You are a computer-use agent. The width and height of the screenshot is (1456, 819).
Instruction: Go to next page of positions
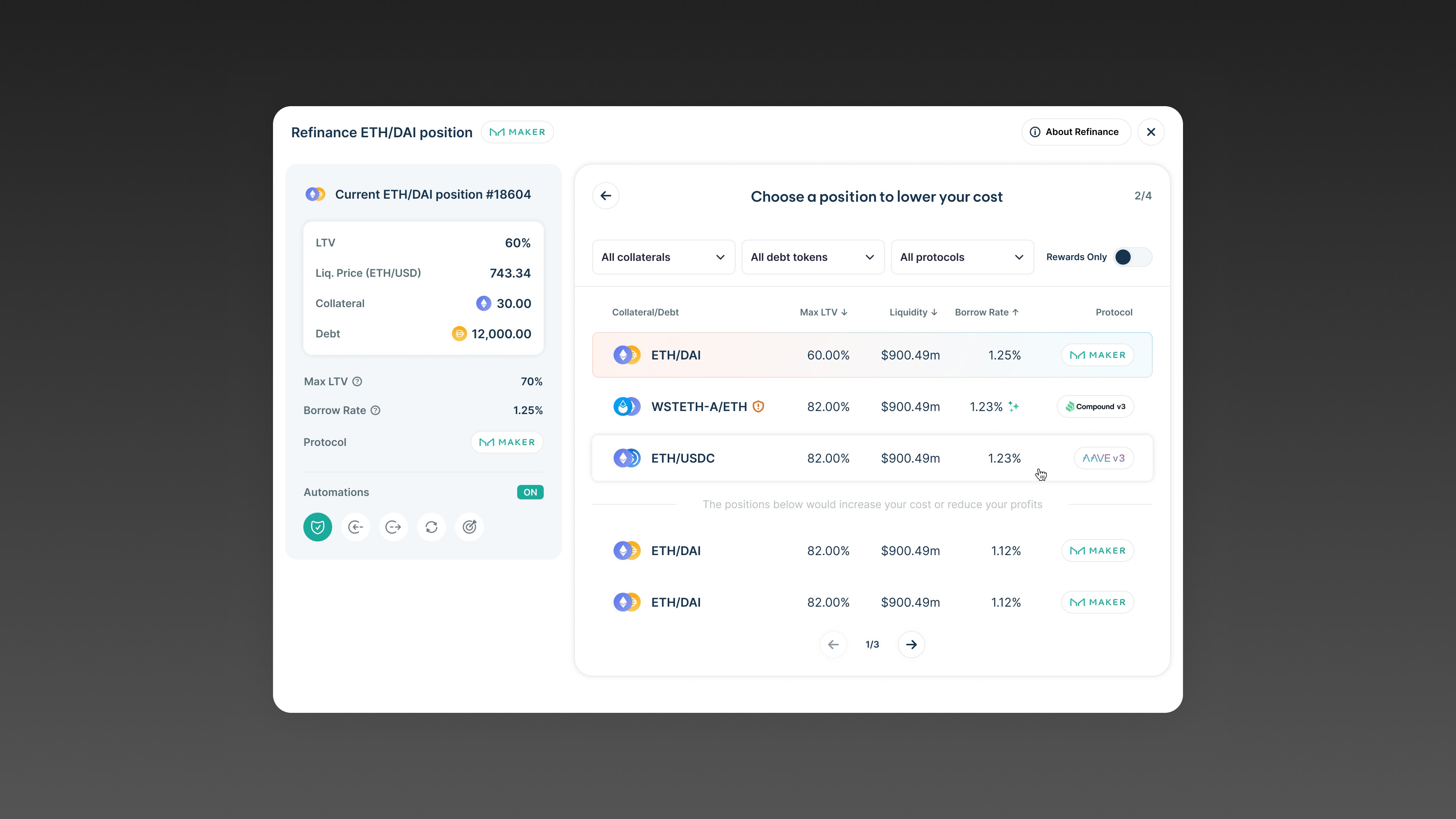click(x=911, y=644)
